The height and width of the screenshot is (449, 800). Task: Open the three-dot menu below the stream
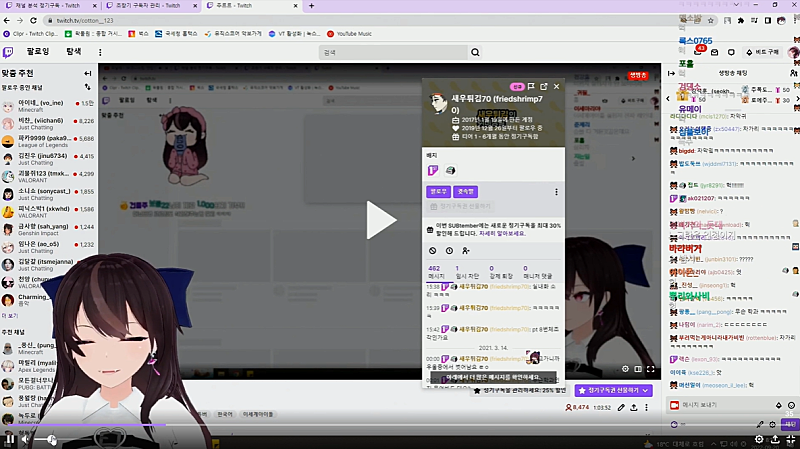(x=646, y=408)
